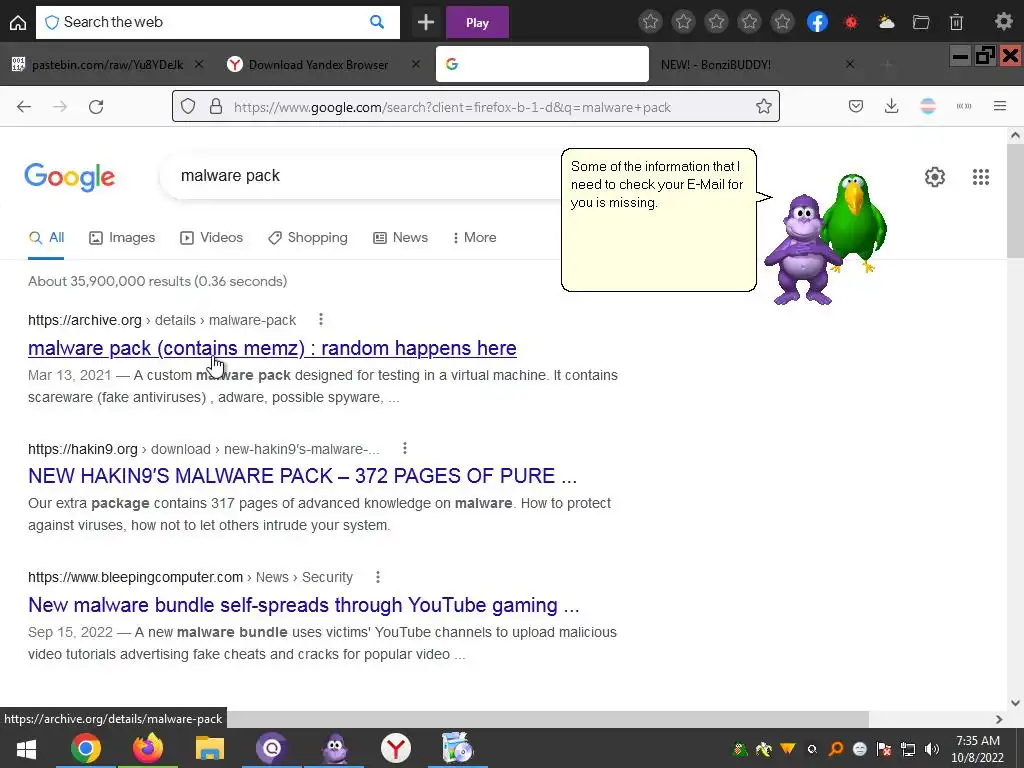
Task: Click the purple taskbar icon beside File Explorer
Action: pos(272,748)
